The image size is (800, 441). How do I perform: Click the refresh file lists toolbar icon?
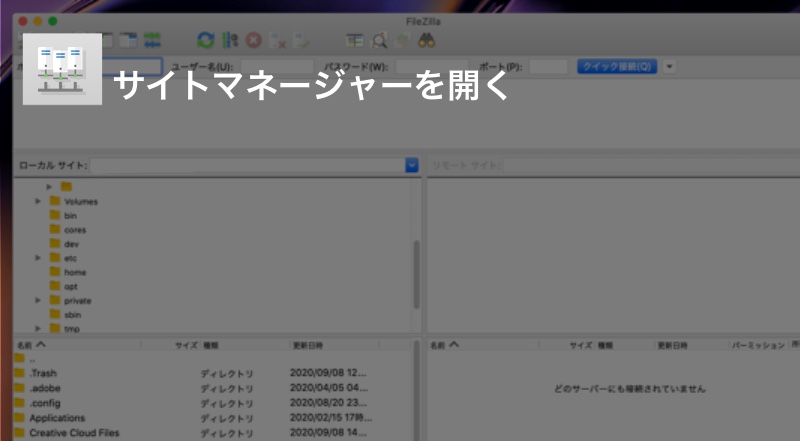(206, 40)
